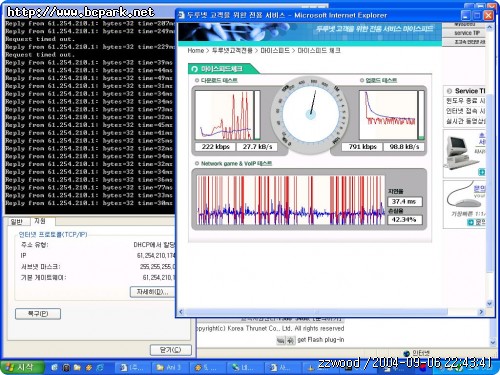Image resolution: width=500 pixels, height=375 pixels.
Task: Click the Network game & VoIP 테스트 label
Action: [236, 164]
